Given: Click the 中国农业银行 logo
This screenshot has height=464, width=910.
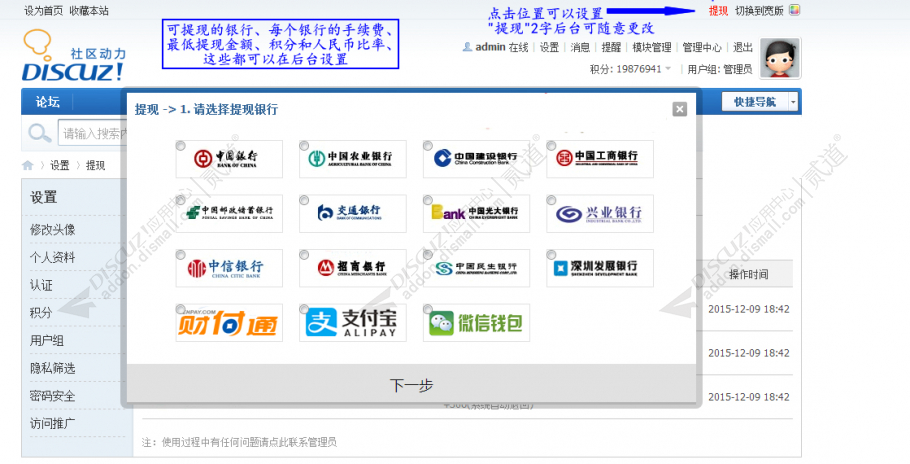Looking at the screenshot, I should coord(353,159).
